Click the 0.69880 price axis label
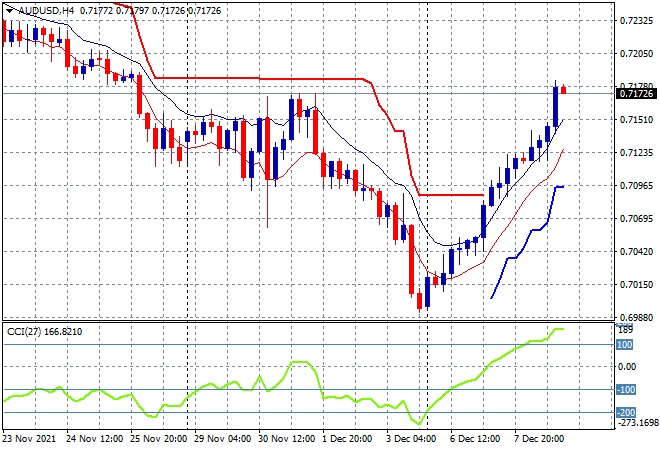This screenshot has height=450, width=660. click(x=636, y=317)
